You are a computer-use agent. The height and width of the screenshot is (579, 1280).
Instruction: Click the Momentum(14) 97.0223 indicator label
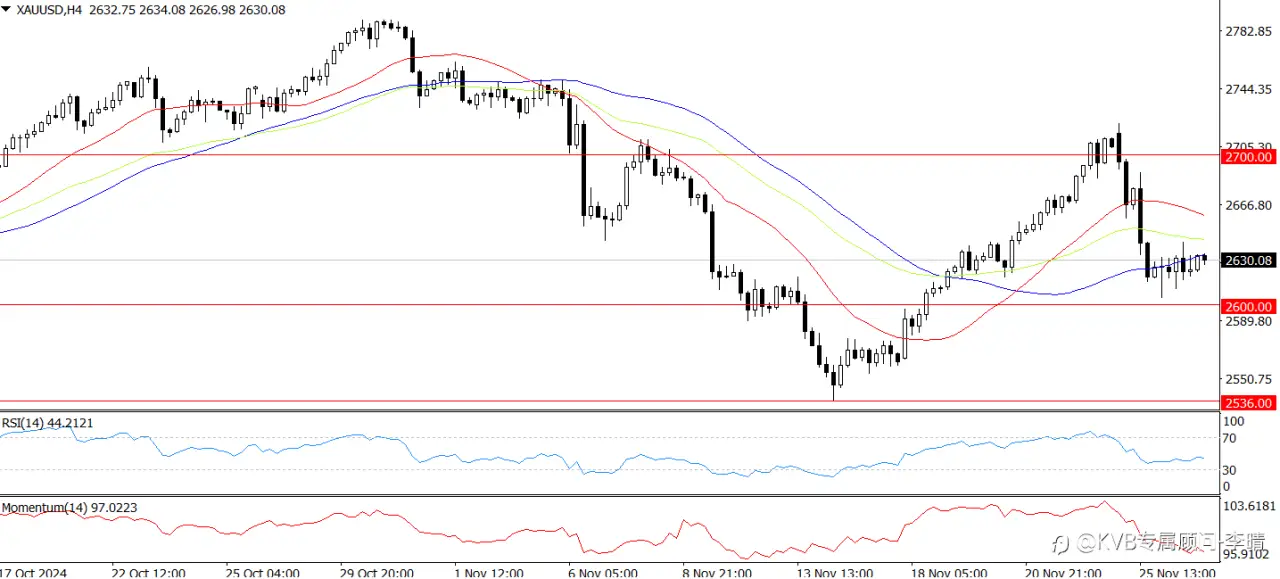point(70,508)
